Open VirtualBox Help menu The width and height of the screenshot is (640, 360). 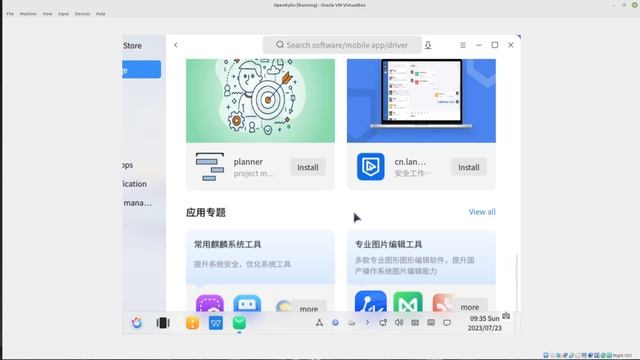pyautogui.click(x=100, y=14)
